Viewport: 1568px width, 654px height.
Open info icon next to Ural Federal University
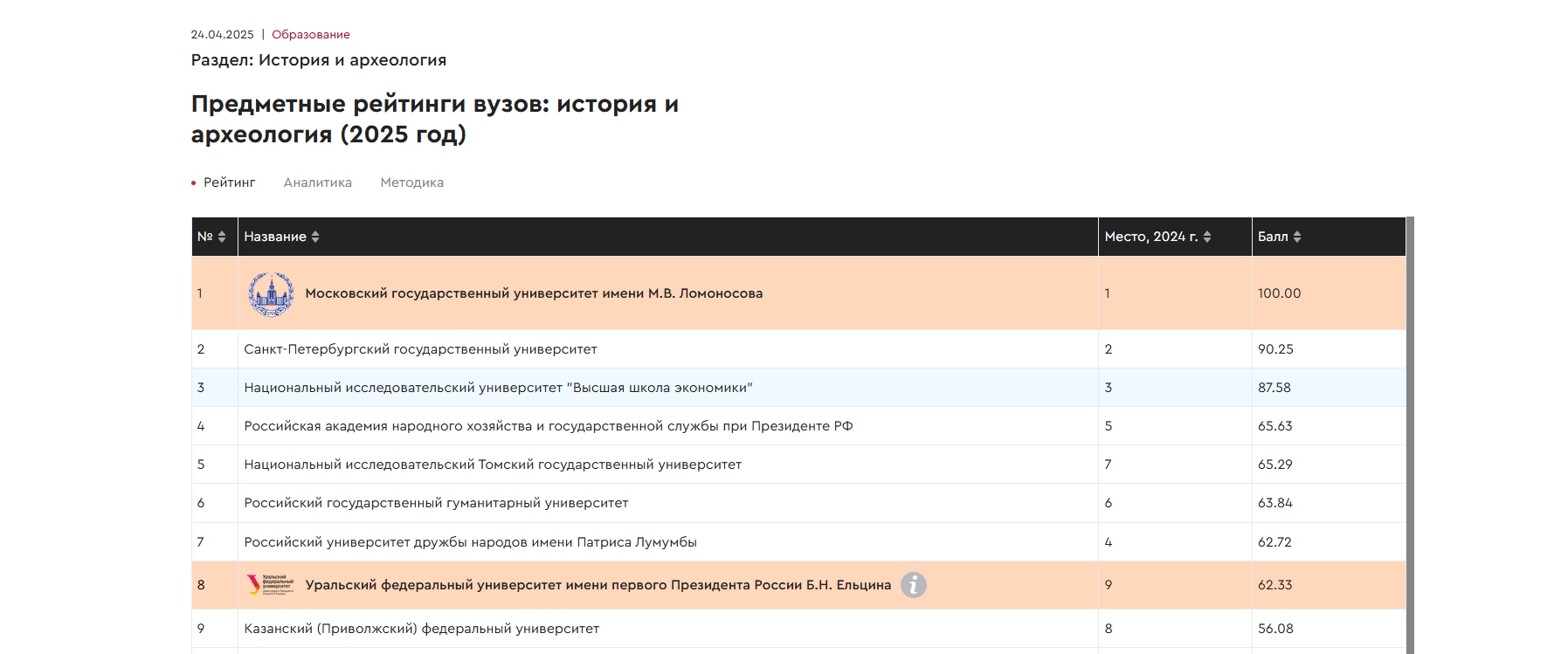[914, 585]
